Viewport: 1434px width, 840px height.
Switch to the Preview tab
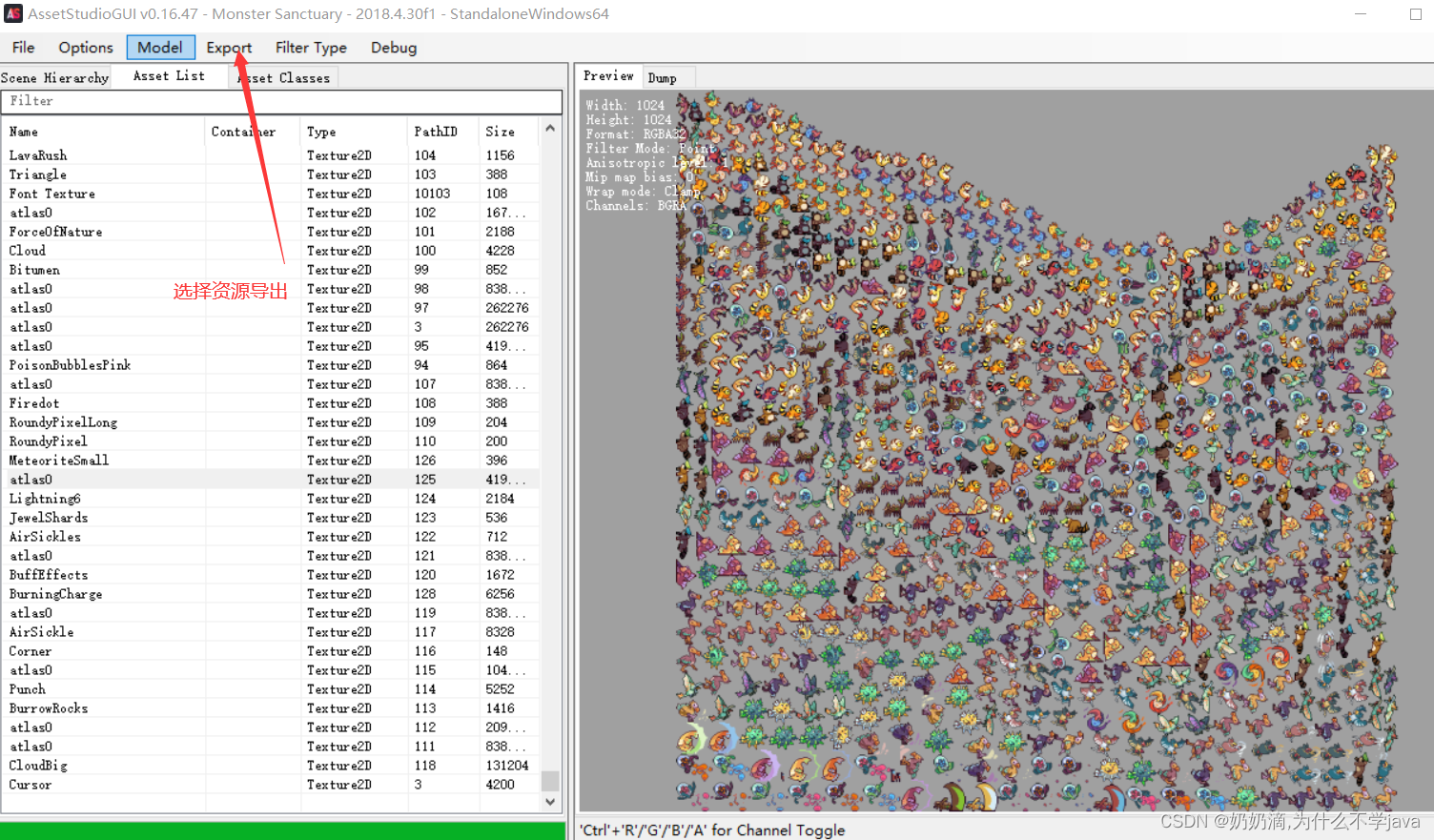(608, 76)
